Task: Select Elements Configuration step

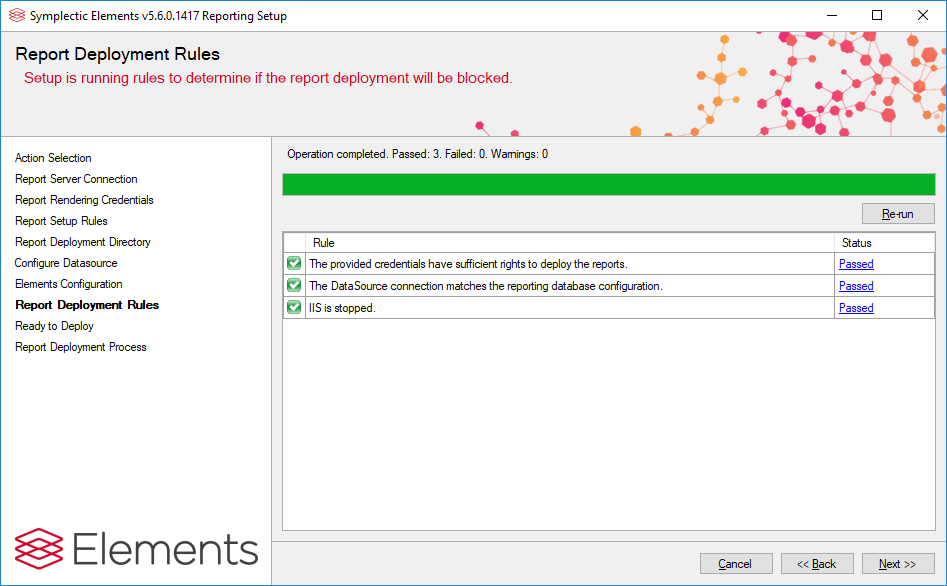Action: coord(68,284)
